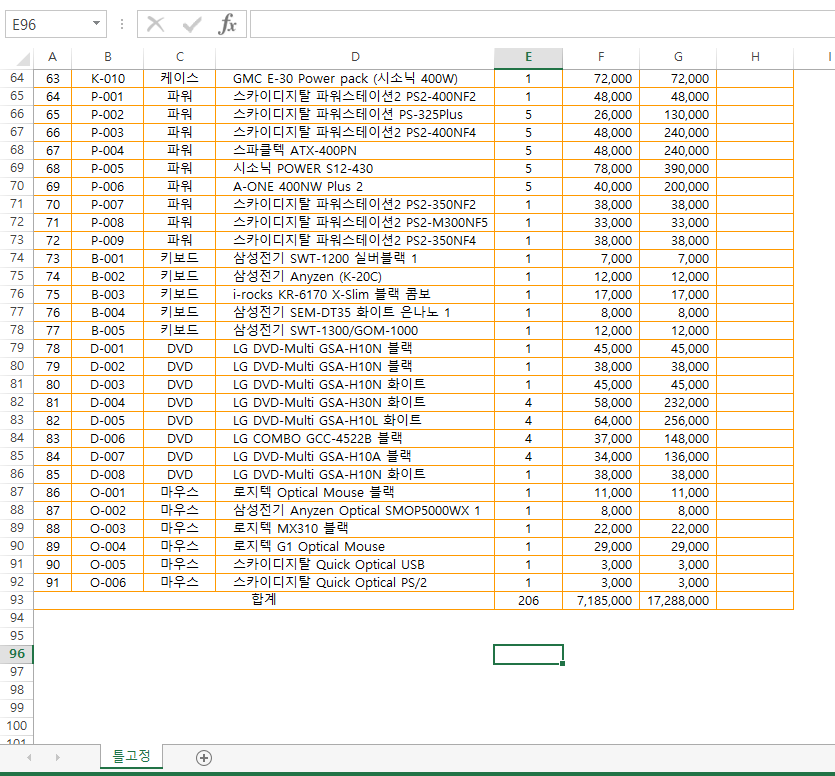Select cell '삼성전기 Anyzen (K-20C)'

pos(355,277)
